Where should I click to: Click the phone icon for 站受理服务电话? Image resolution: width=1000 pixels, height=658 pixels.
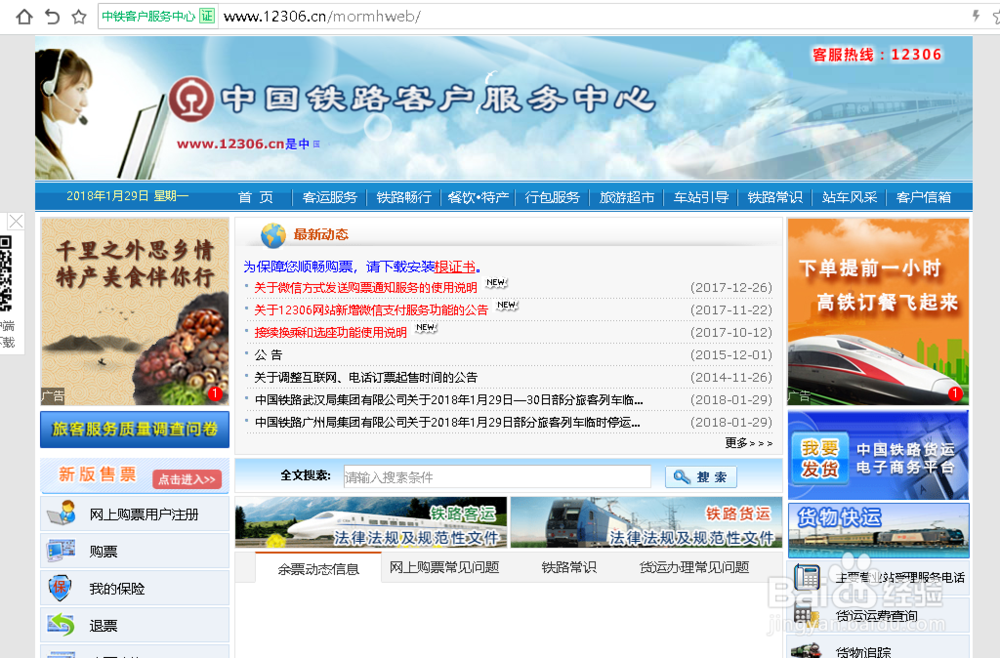pos(806,577)
